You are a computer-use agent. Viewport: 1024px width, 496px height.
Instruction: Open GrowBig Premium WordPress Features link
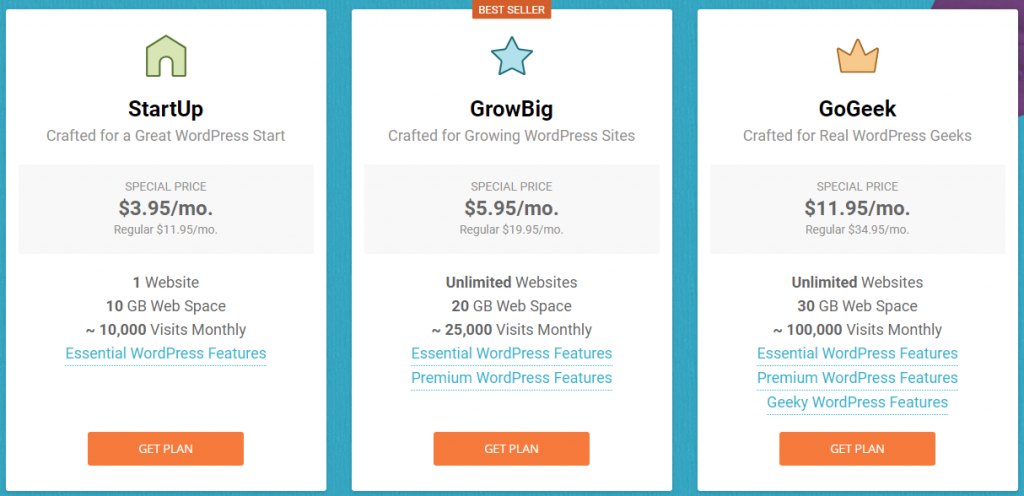[511, 378]
